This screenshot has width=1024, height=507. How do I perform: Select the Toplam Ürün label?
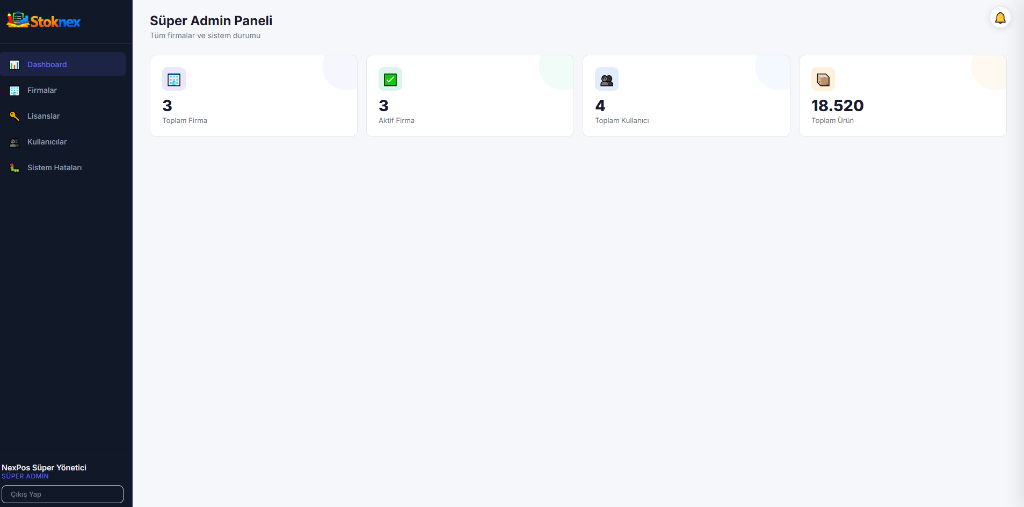832,121
